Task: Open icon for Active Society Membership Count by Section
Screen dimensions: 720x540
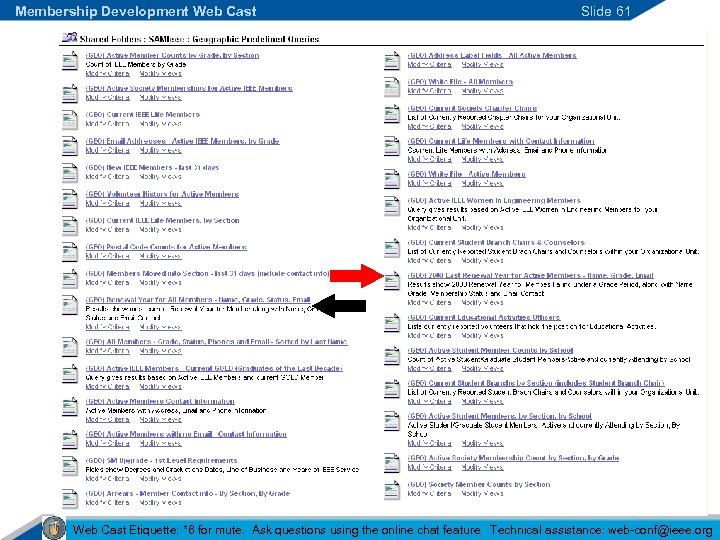Action: [x=392, y=463]
